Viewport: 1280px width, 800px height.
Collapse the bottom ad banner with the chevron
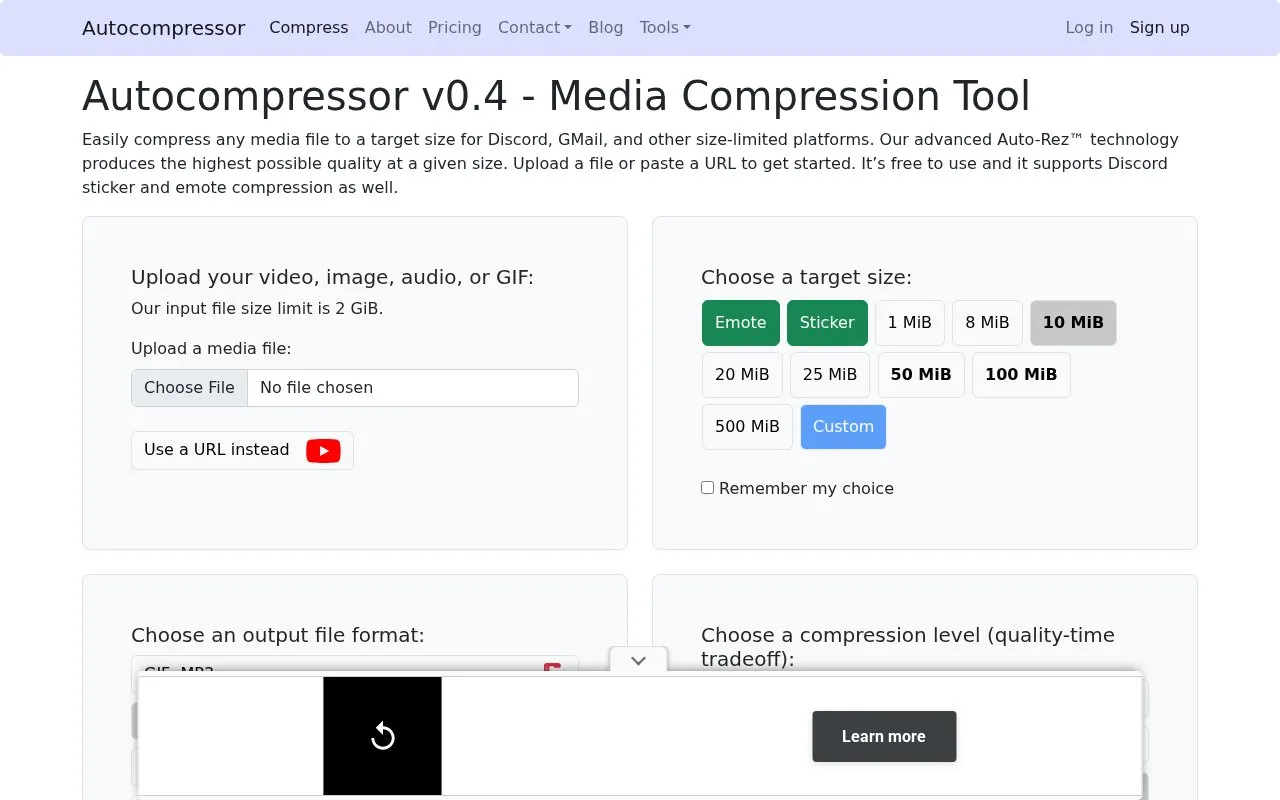pyautogui.click(x=638, y=660)
